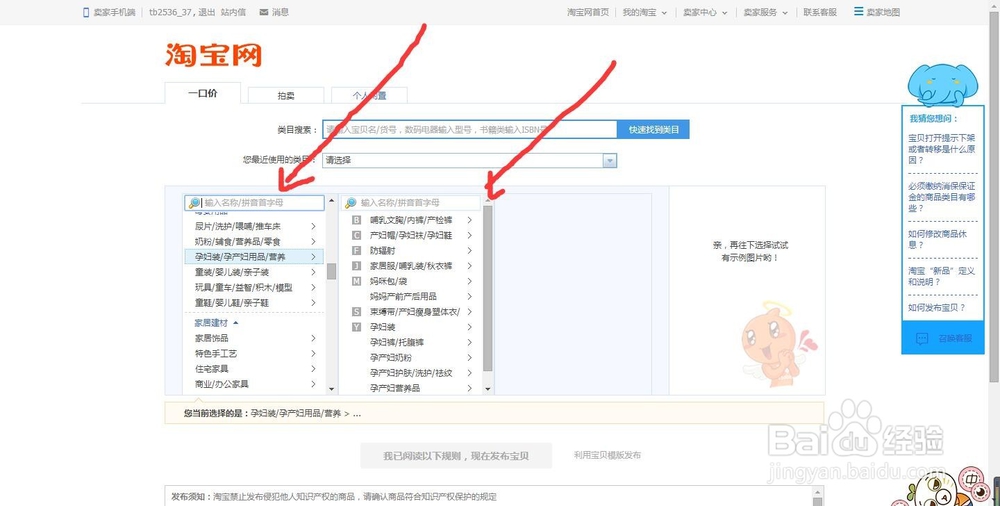Click 利用宝贝模版发布 link
Screen dimensions: 1000x506
tap(607, 455)
